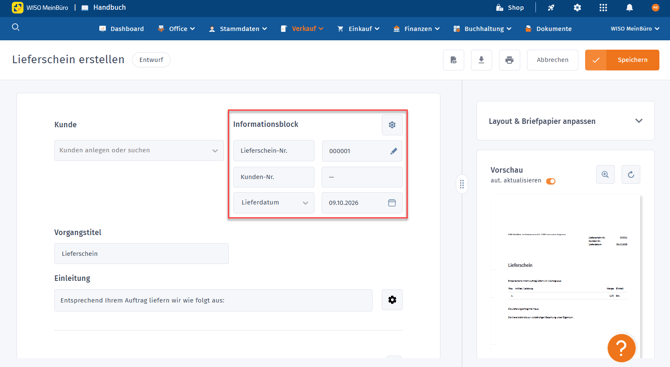Expand Layout & Briefpapier anpassen

(565, 121)
